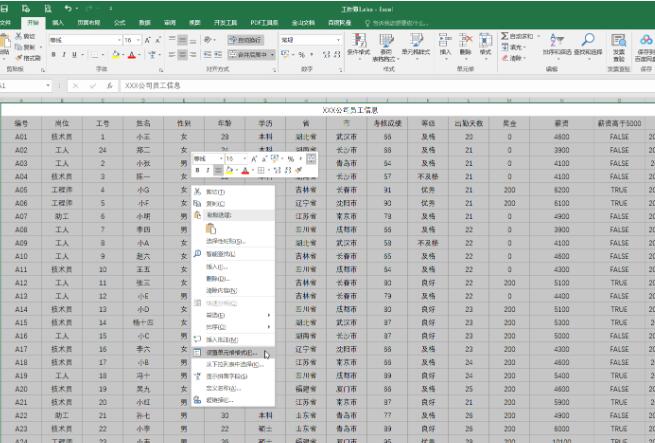655x443 pixels.
Task: Click the ribbon Fill Color yellow bucket
Action: (x=116, y=55)
